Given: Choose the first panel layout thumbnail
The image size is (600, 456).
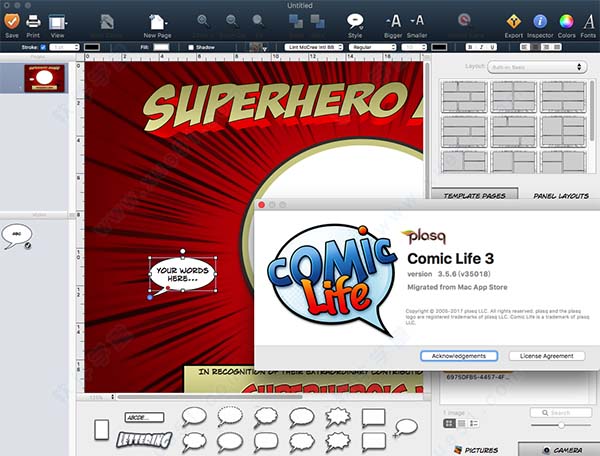Looking at the screenshot, I should click(x=464, y=96).
